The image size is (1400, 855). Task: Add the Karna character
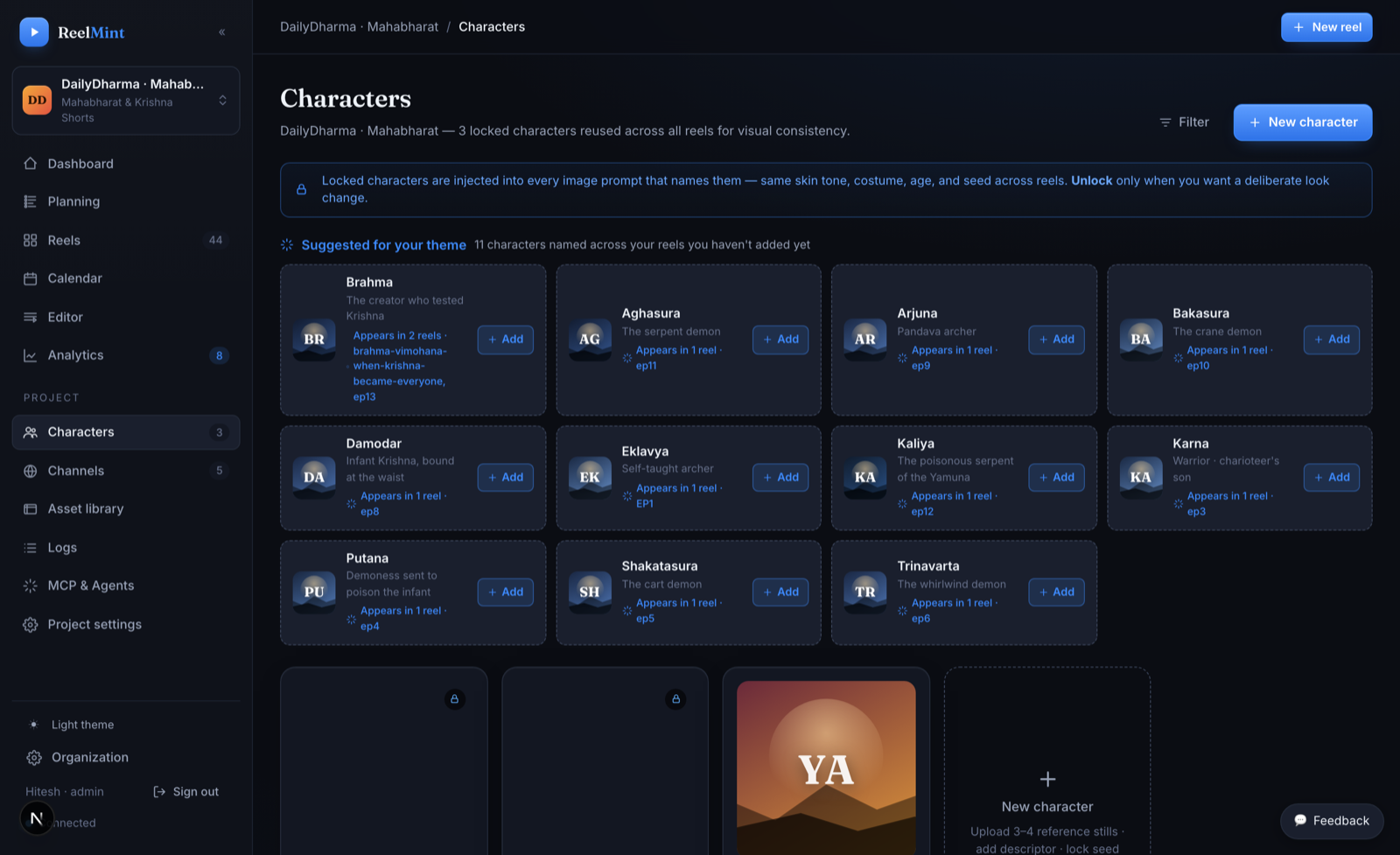pyautogui.click(x=1332, y=478)
